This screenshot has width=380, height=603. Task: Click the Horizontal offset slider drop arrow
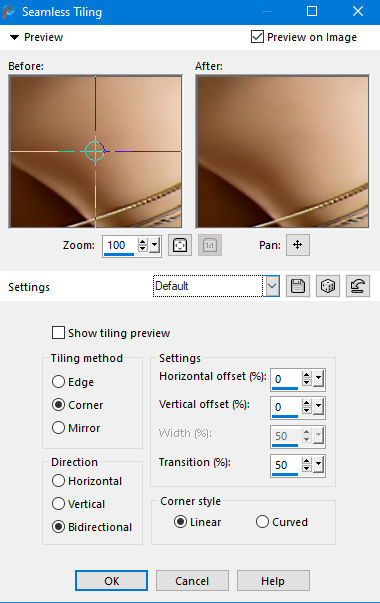tap(318, 378)
